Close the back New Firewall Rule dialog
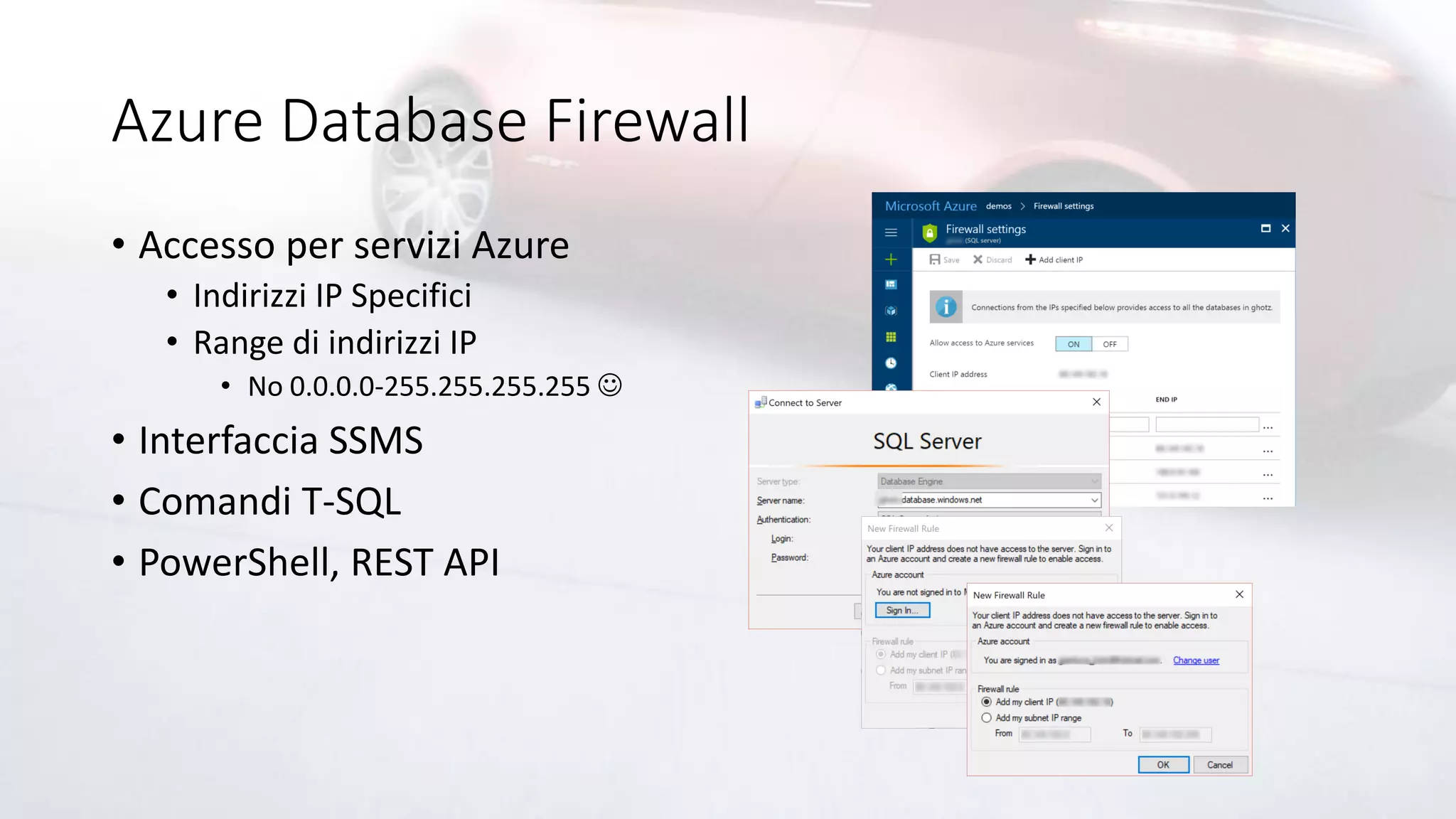Image resolution: width=1456 pixels, height=819 pixels. pos(1109,528)
